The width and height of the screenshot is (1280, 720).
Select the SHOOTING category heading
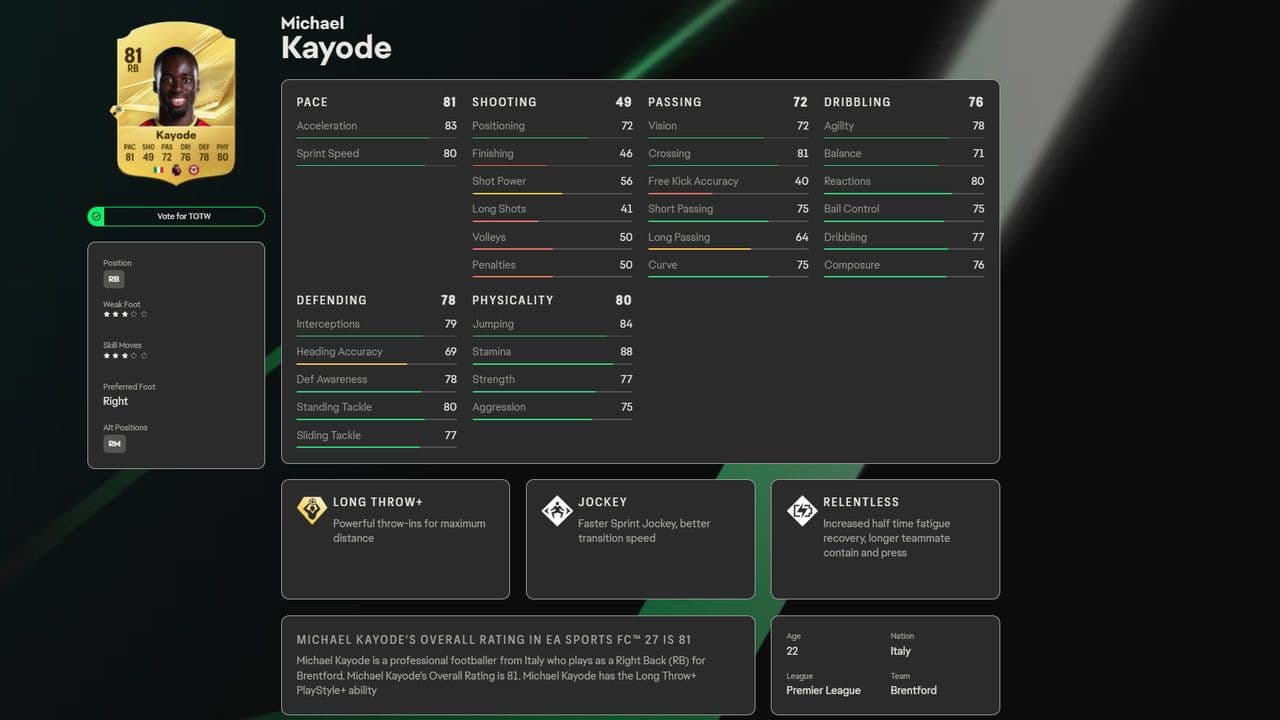(504, 102)
